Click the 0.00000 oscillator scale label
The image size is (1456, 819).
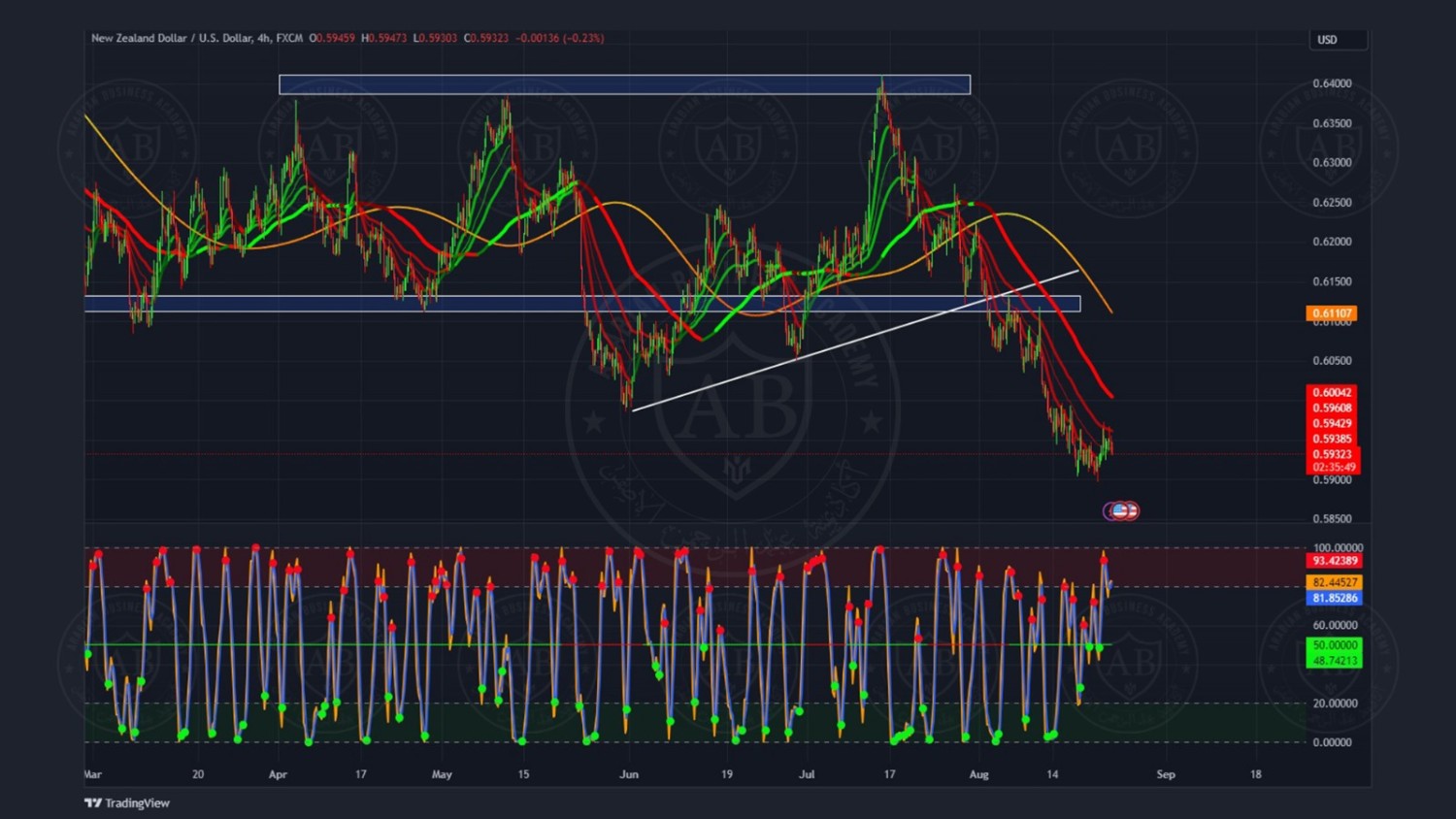click(1332, 742)
